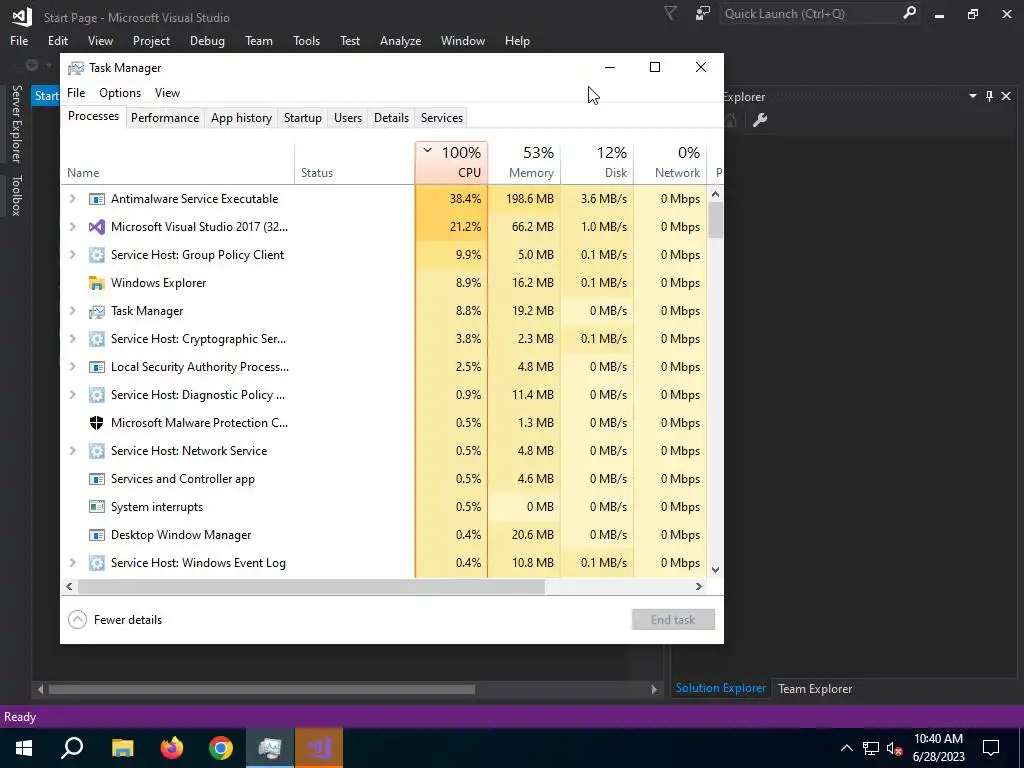This screenshot has width=1024, height=768.
Task: Click the wrench Properties icon in Solution Explorer
Action: tap(760, 120)
